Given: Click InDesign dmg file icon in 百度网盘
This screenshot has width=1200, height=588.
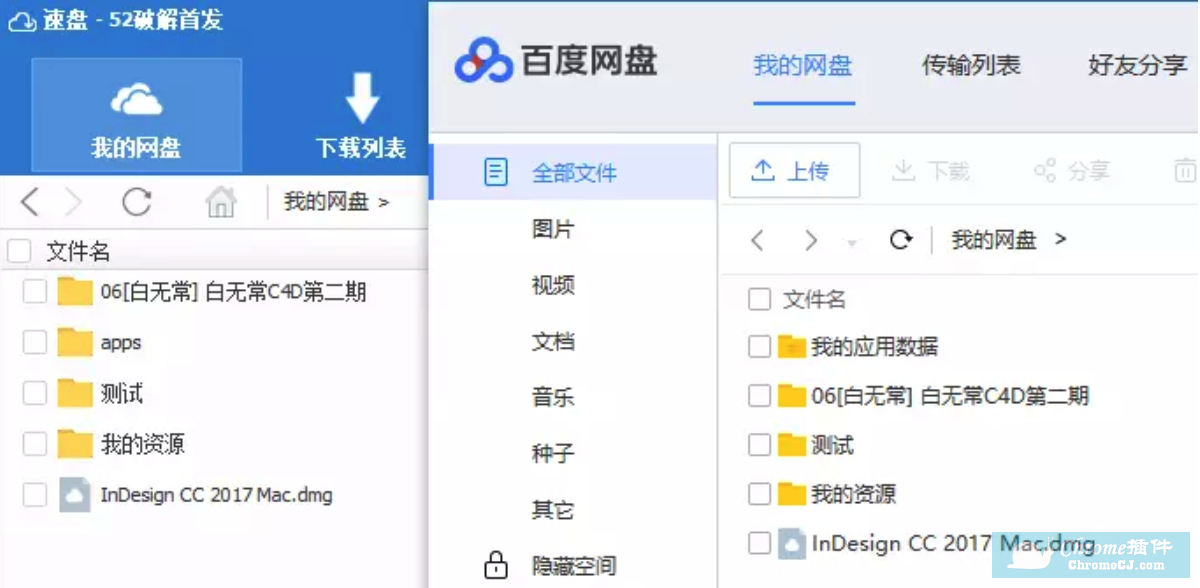Looking at the screenshot, I should click(792, 543).
